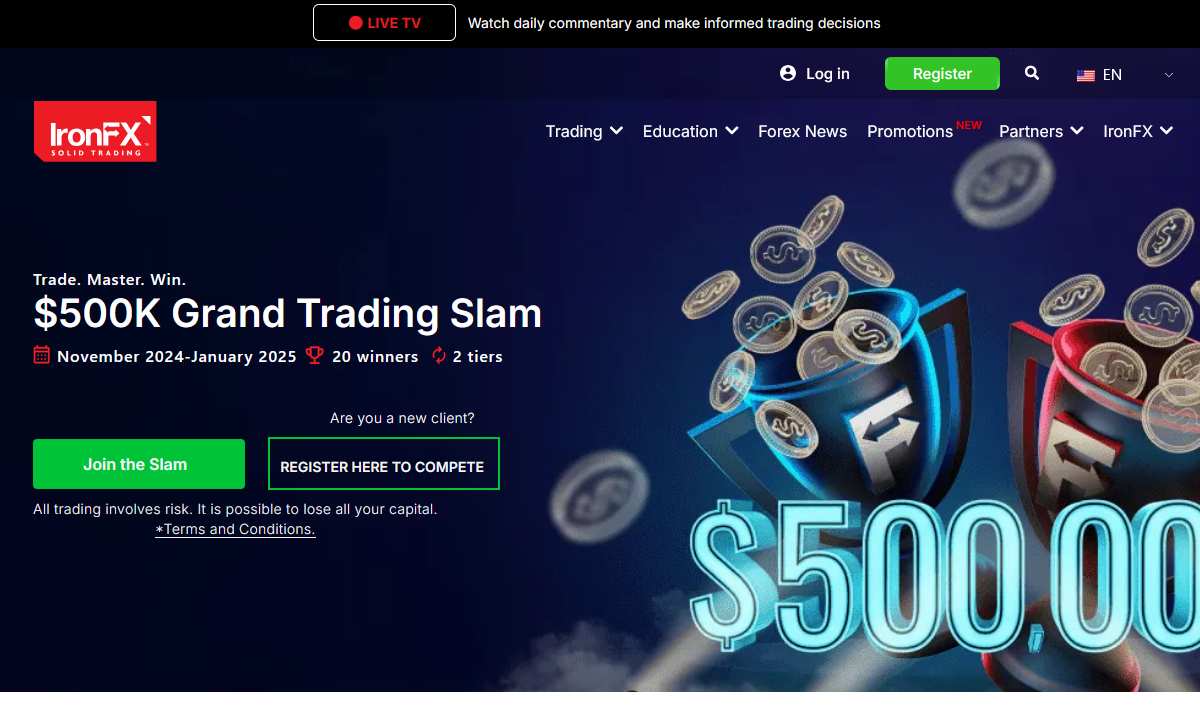Open the search magnifier icon
This screenshot has height=710, width=1200.
1032,73
